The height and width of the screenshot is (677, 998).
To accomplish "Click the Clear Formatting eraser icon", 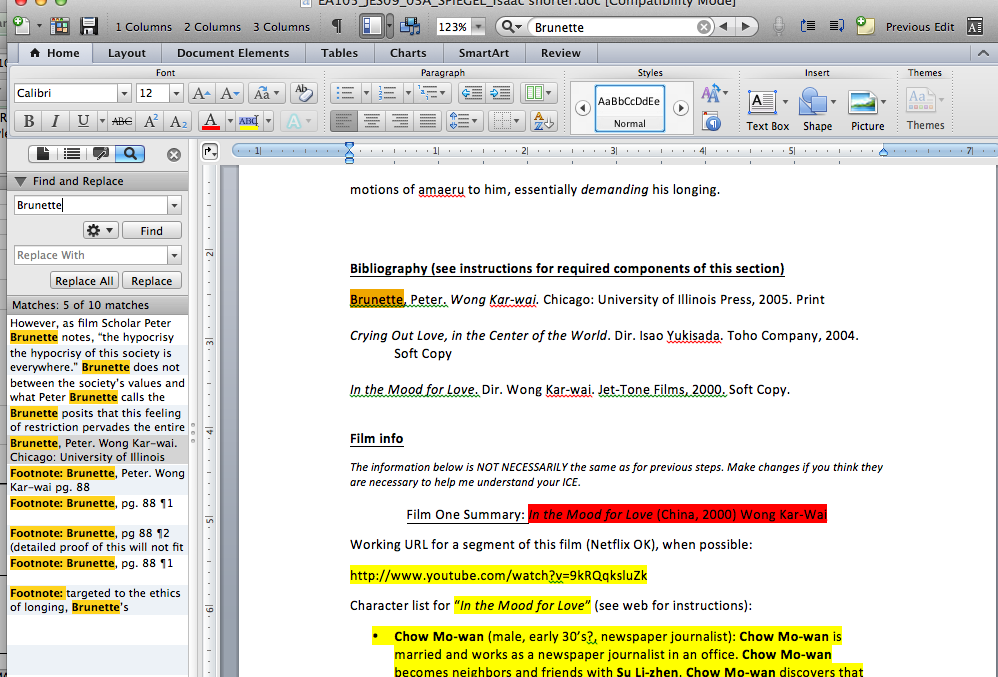I will (x=304, y=93).
